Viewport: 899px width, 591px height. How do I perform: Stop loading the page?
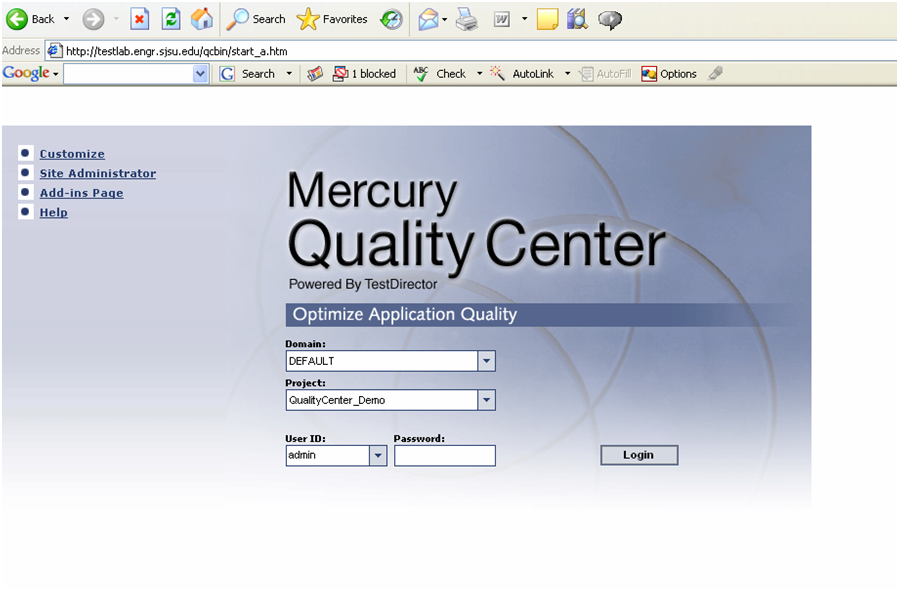click(139, 19)
